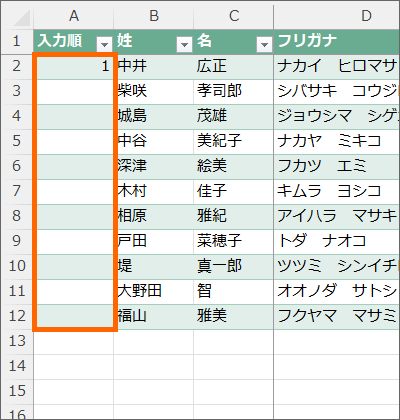Select column C header
The height and width of the screenshot is (420, 400).
tap(234, 16)
